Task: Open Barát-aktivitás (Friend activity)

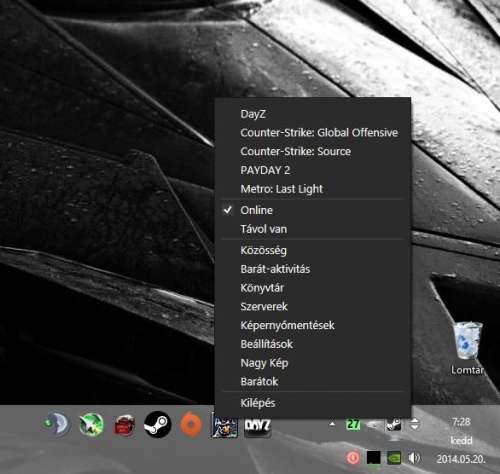Action: (312, 269)
